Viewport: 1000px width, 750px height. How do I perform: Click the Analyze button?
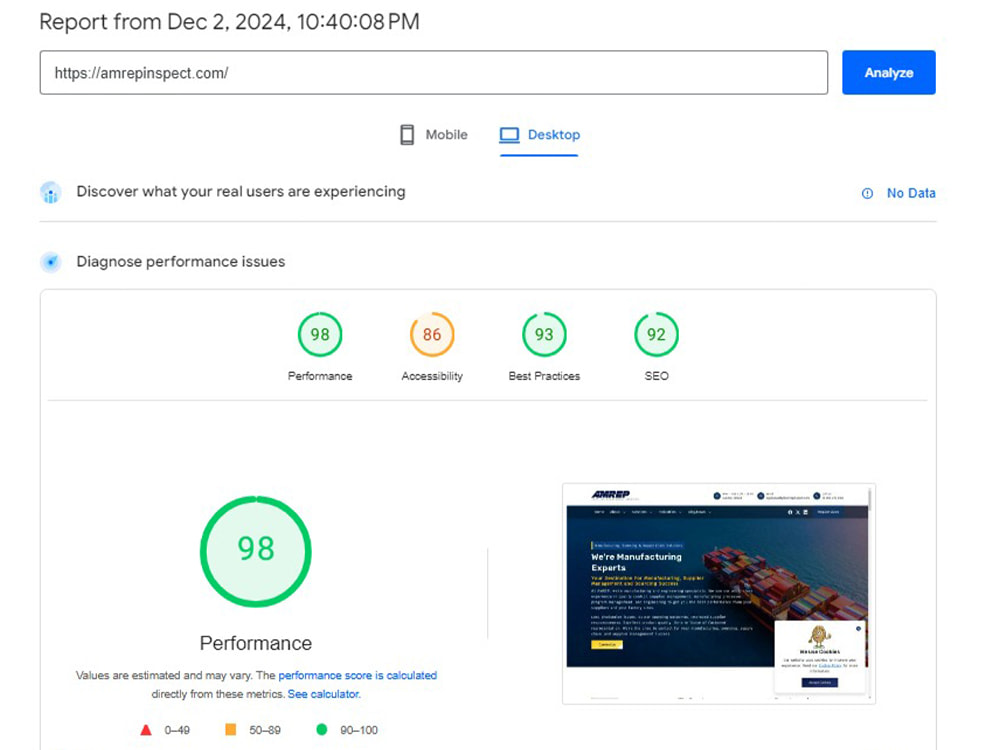click(888, 73)
